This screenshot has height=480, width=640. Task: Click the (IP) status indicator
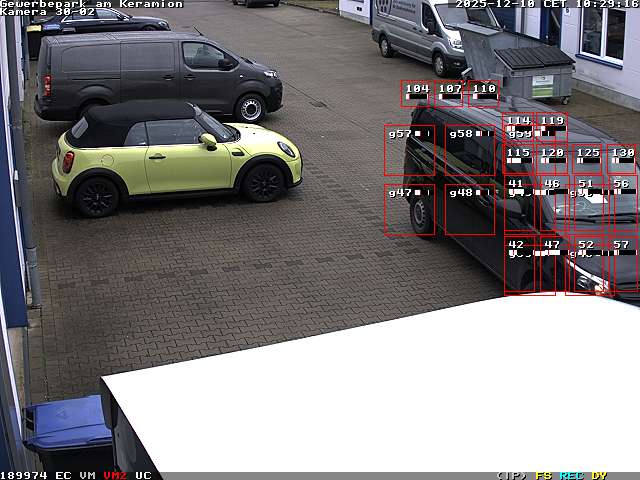[x=511, y=475]
